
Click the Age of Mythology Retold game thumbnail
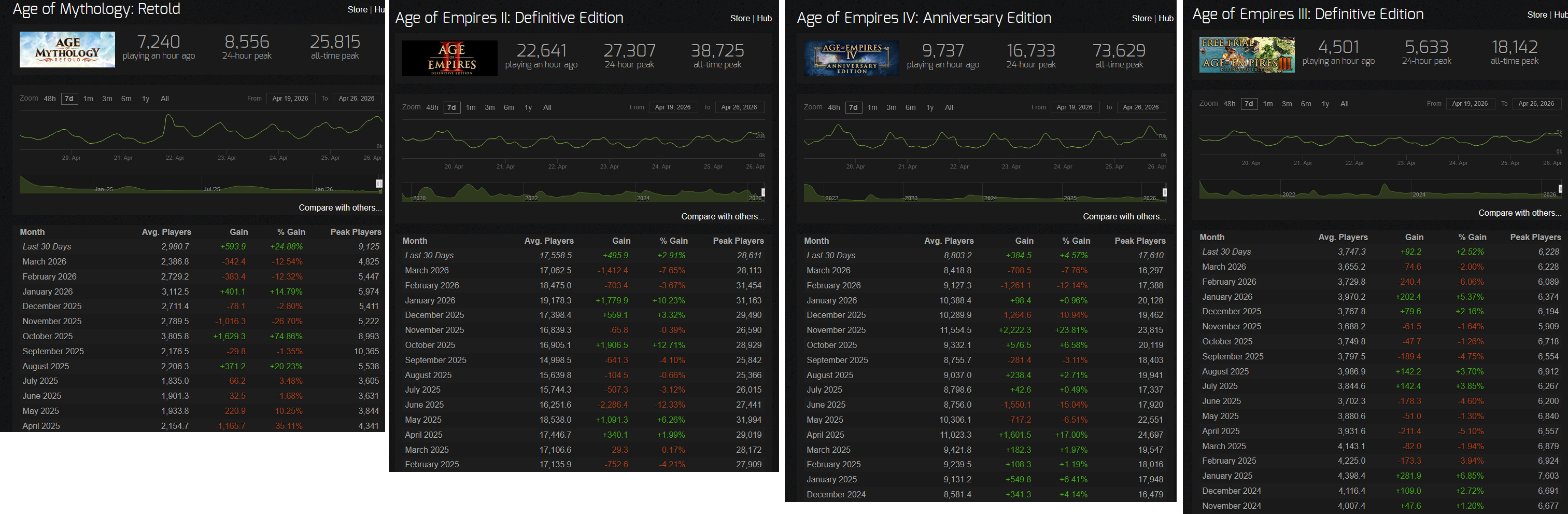pos(67,49)
